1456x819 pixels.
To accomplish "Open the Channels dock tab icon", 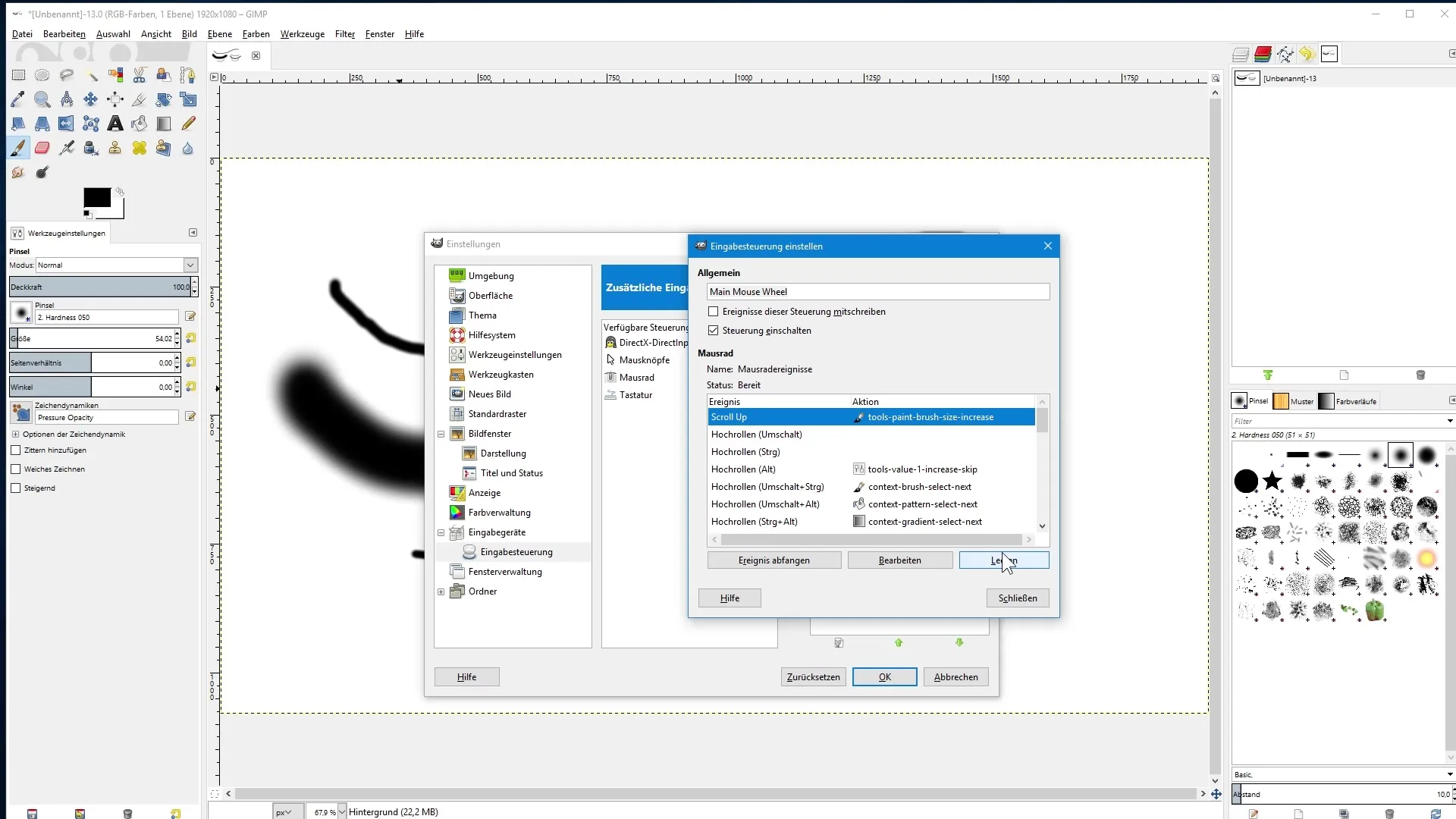I will tap(1263, 54).
